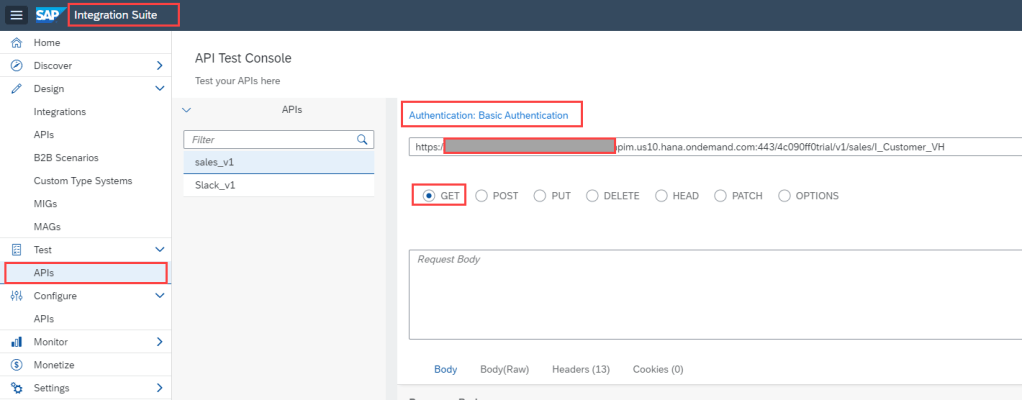Click the Monitor chart icon
The image size is (1022, 400).
16,342
